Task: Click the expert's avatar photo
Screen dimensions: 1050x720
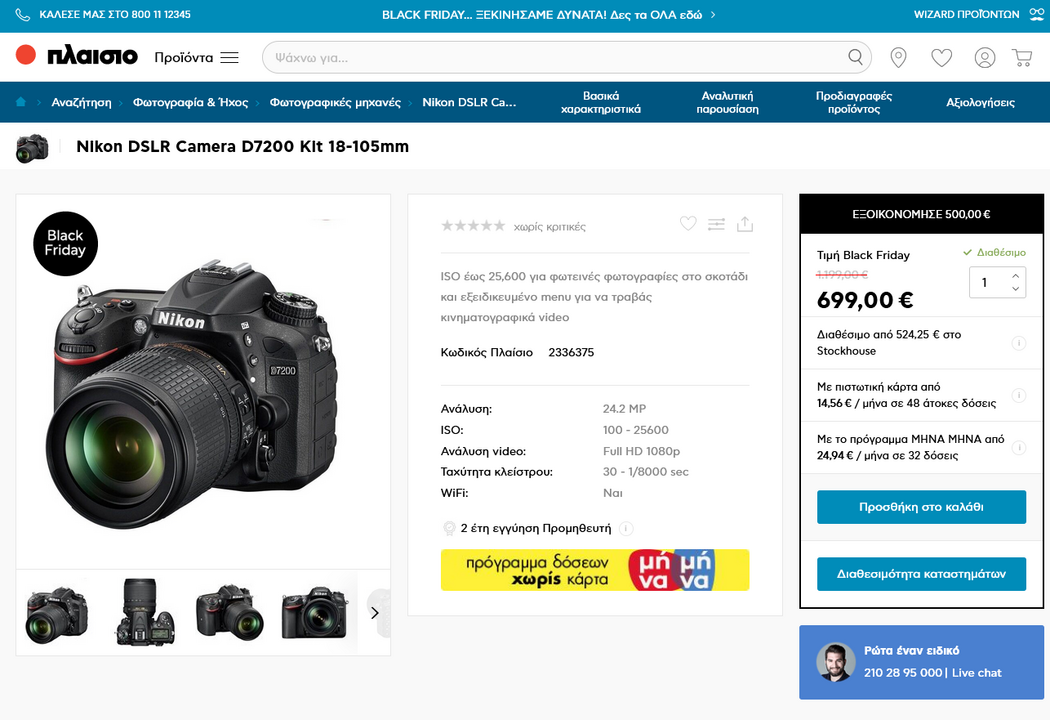Action: point(836,662)
